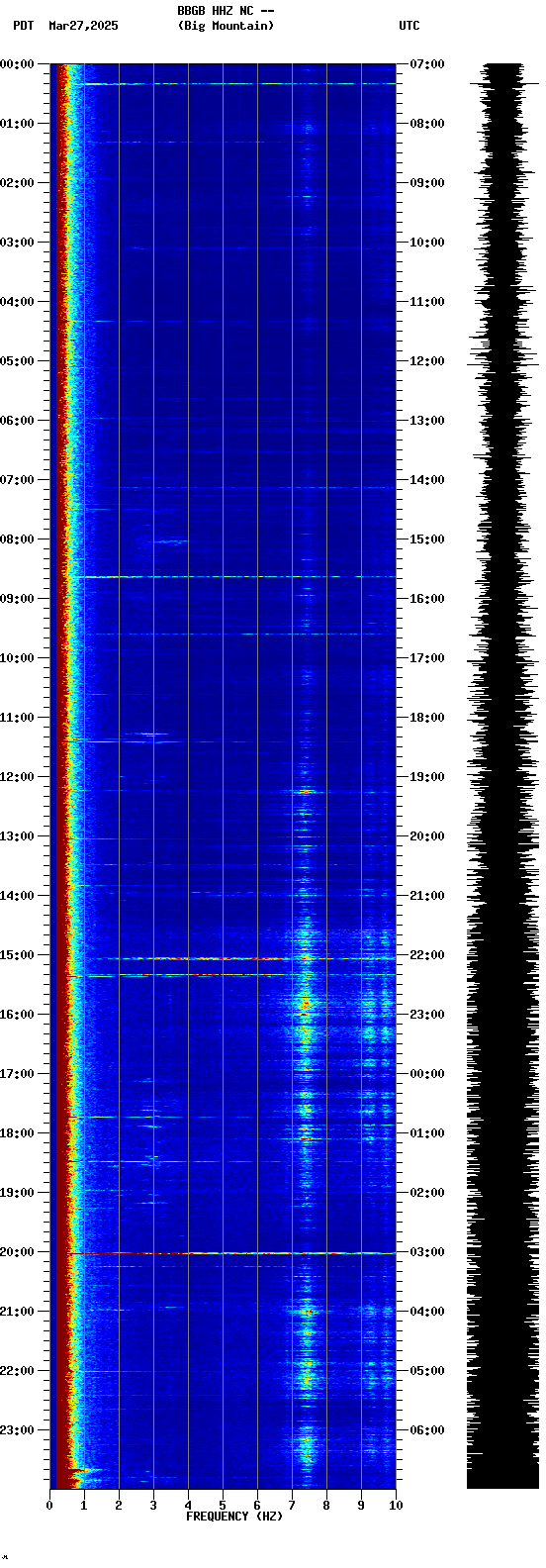The width and height of the screenshot is (546, 1568).
Task: Click the PDT time label 13:00
Action: [x=17, y=836]
